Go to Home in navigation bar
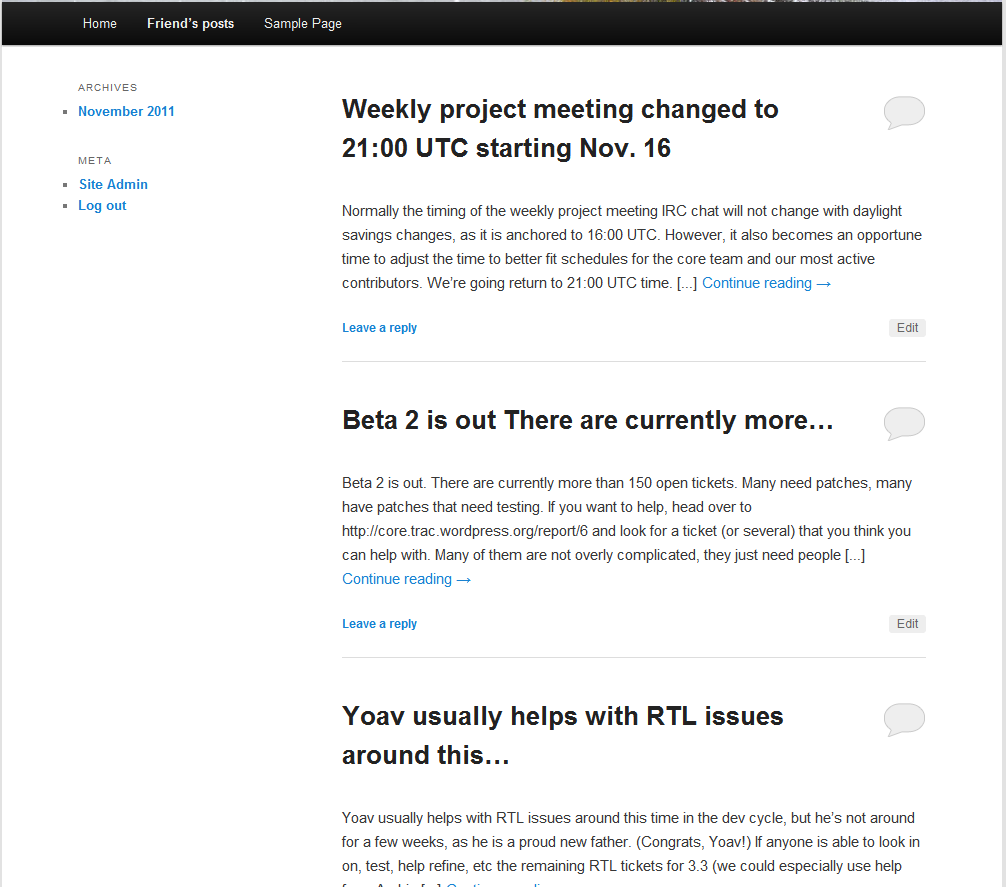Screen dimensions: 1006x887 tap(99, 24)
